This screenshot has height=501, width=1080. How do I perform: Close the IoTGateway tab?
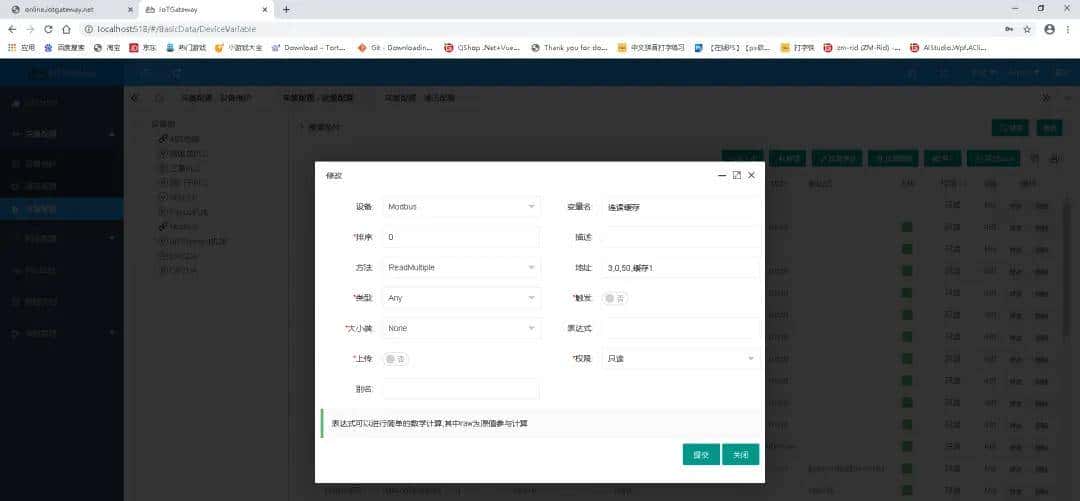click(265, 10)
